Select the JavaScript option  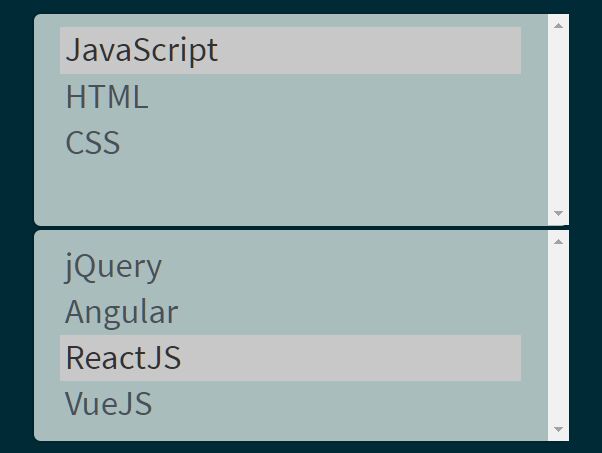290,50
